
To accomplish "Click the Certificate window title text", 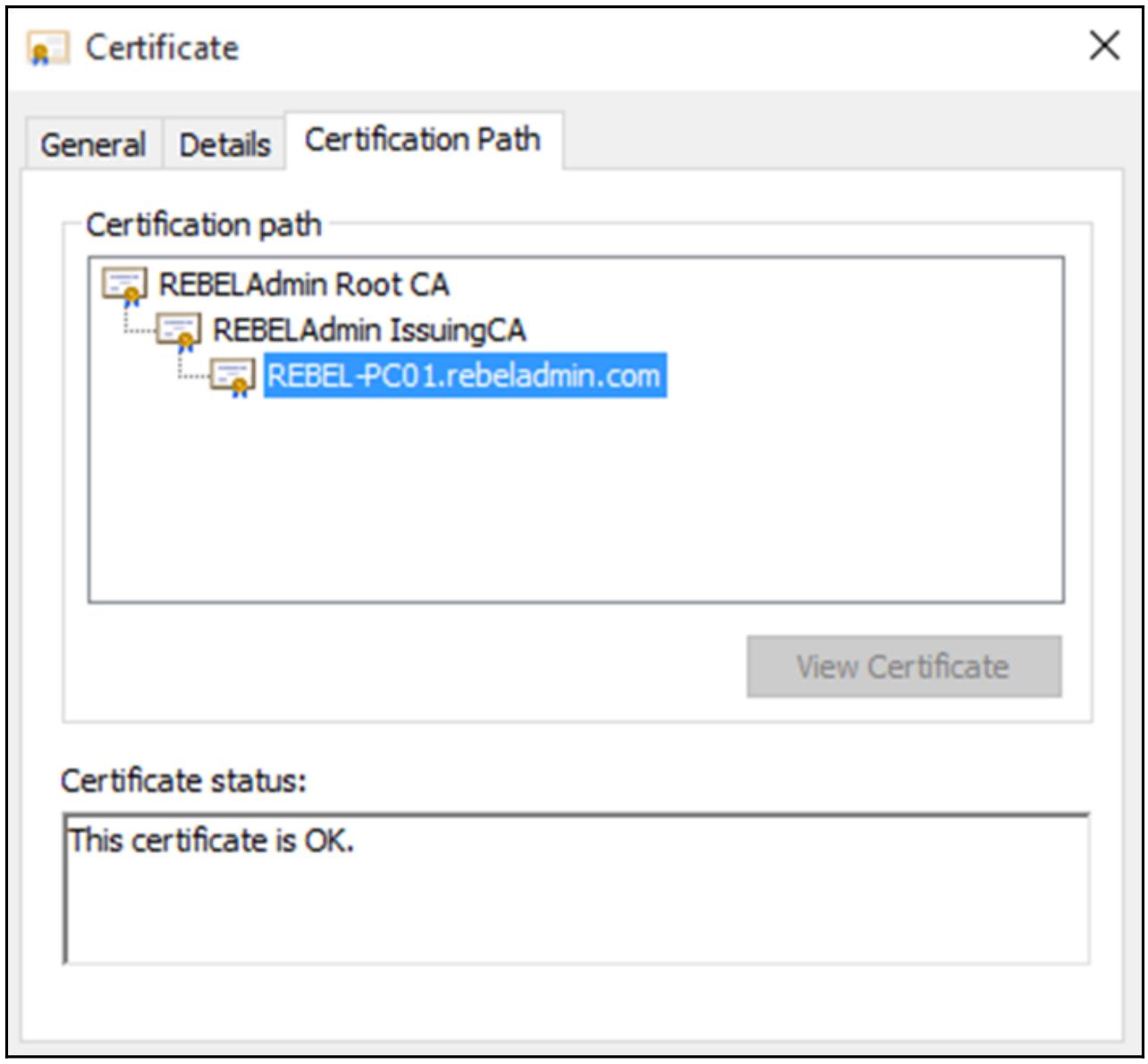I will coord(162,48).
